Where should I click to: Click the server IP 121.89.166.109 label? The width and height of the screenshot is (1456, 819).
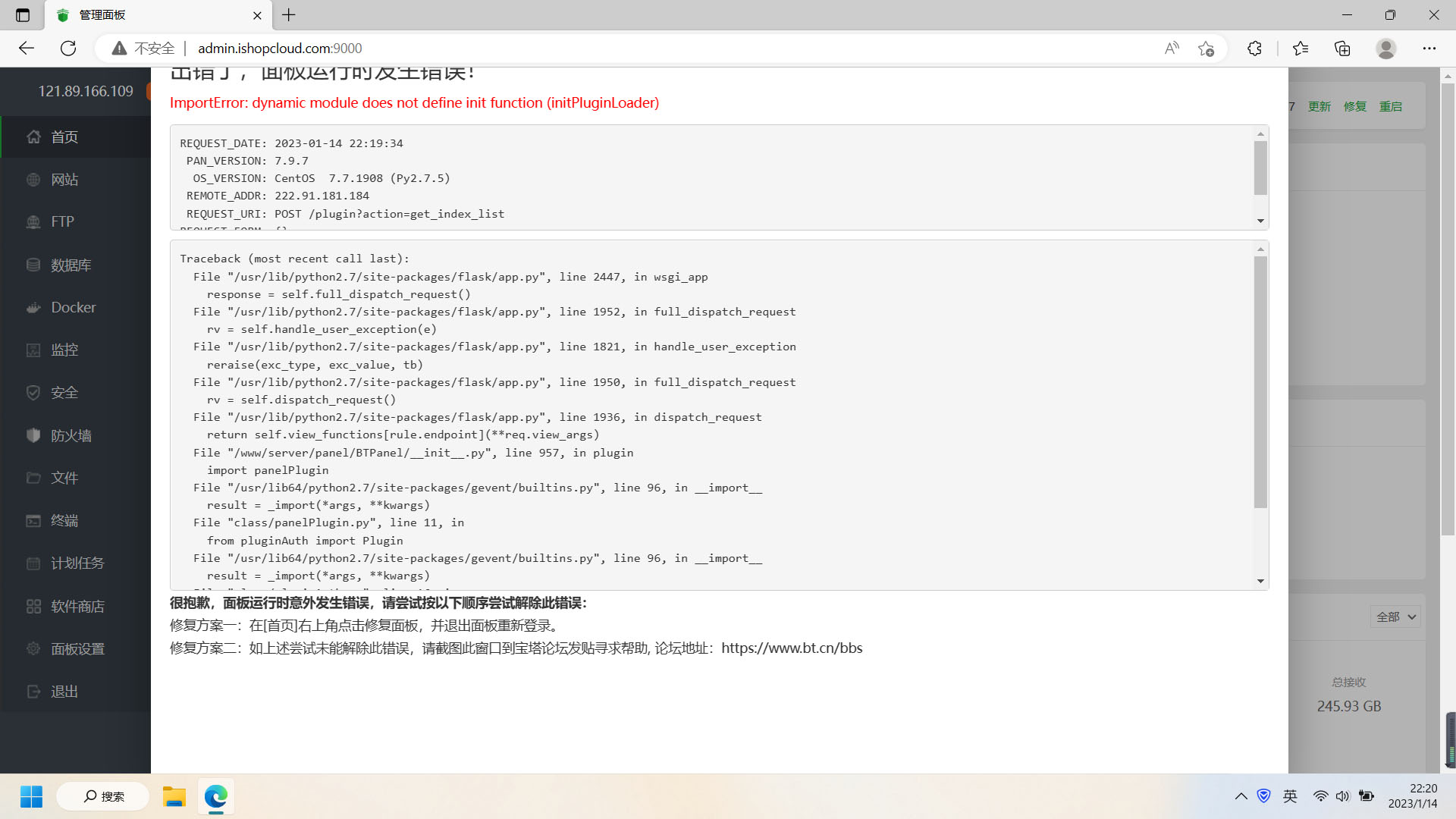click(86, 91)
